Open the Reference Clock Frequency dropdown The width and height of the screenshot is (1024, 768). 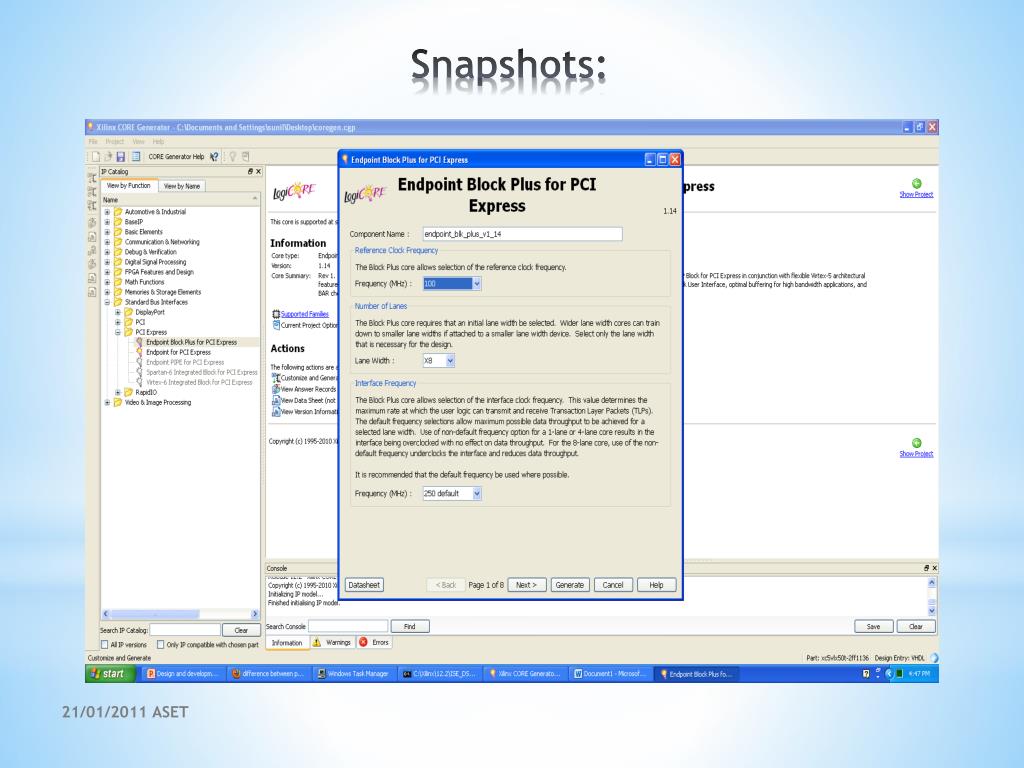click(477, 283)
